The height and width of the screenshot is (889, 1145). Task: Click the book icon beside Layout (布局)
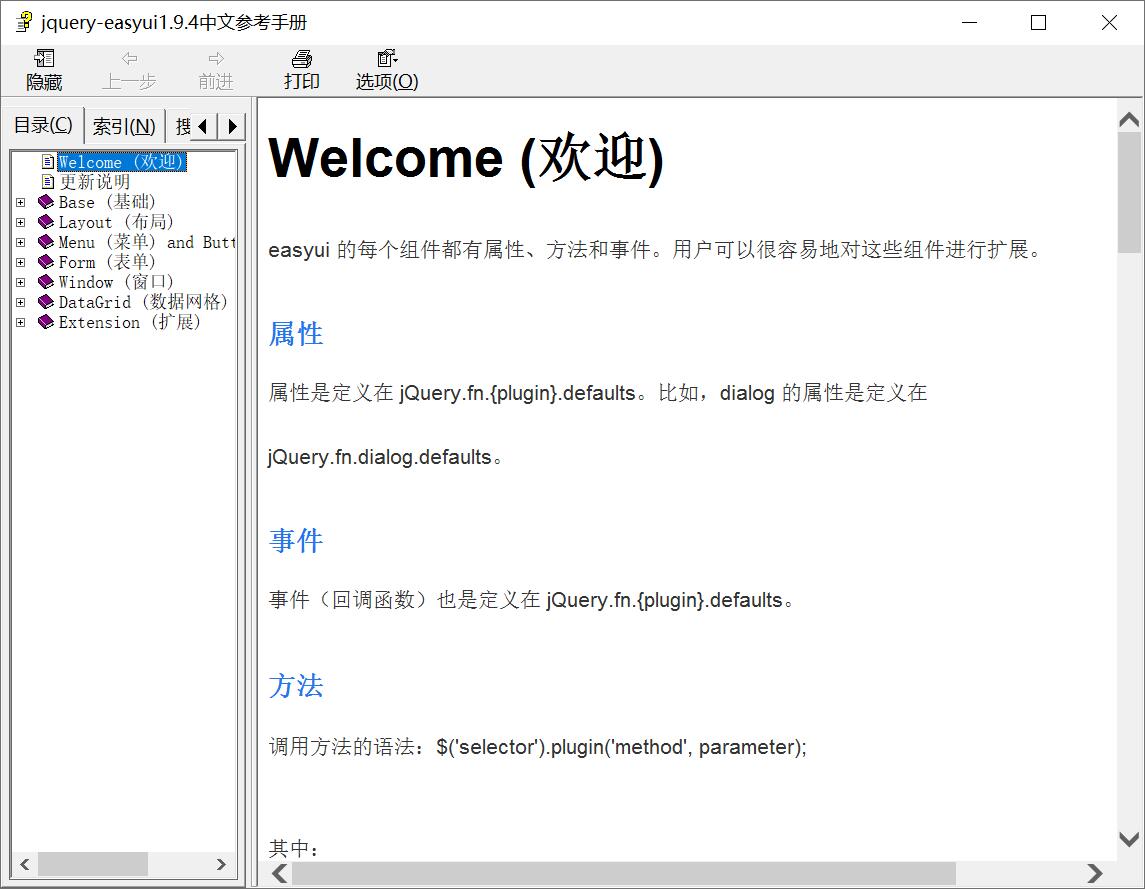(46, 221)
